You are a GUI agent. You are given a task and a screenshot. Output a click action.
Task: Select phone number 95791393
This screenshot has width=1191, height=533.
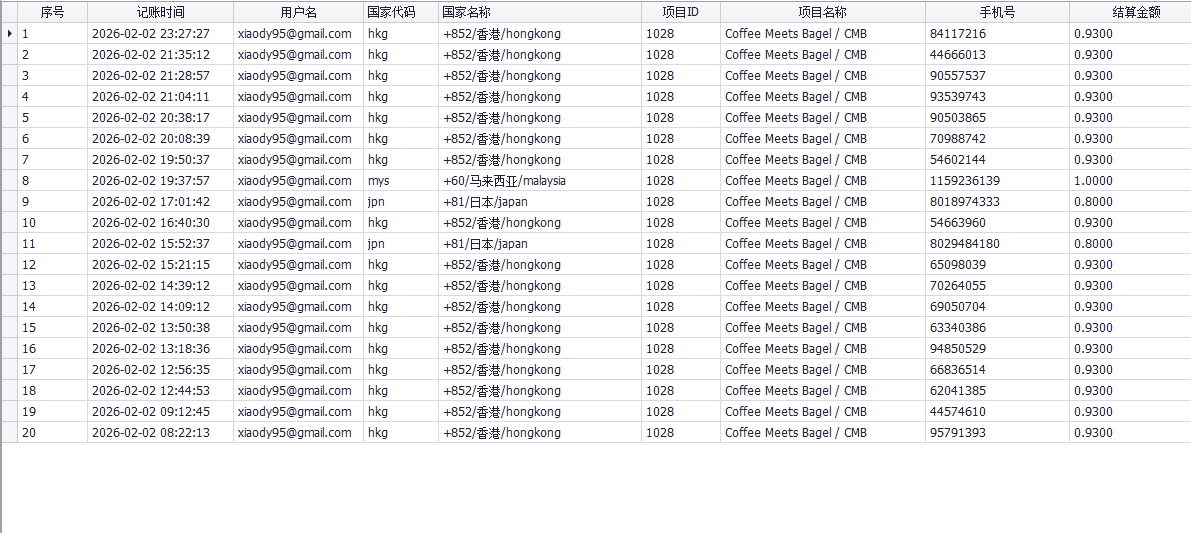point(958,433)
